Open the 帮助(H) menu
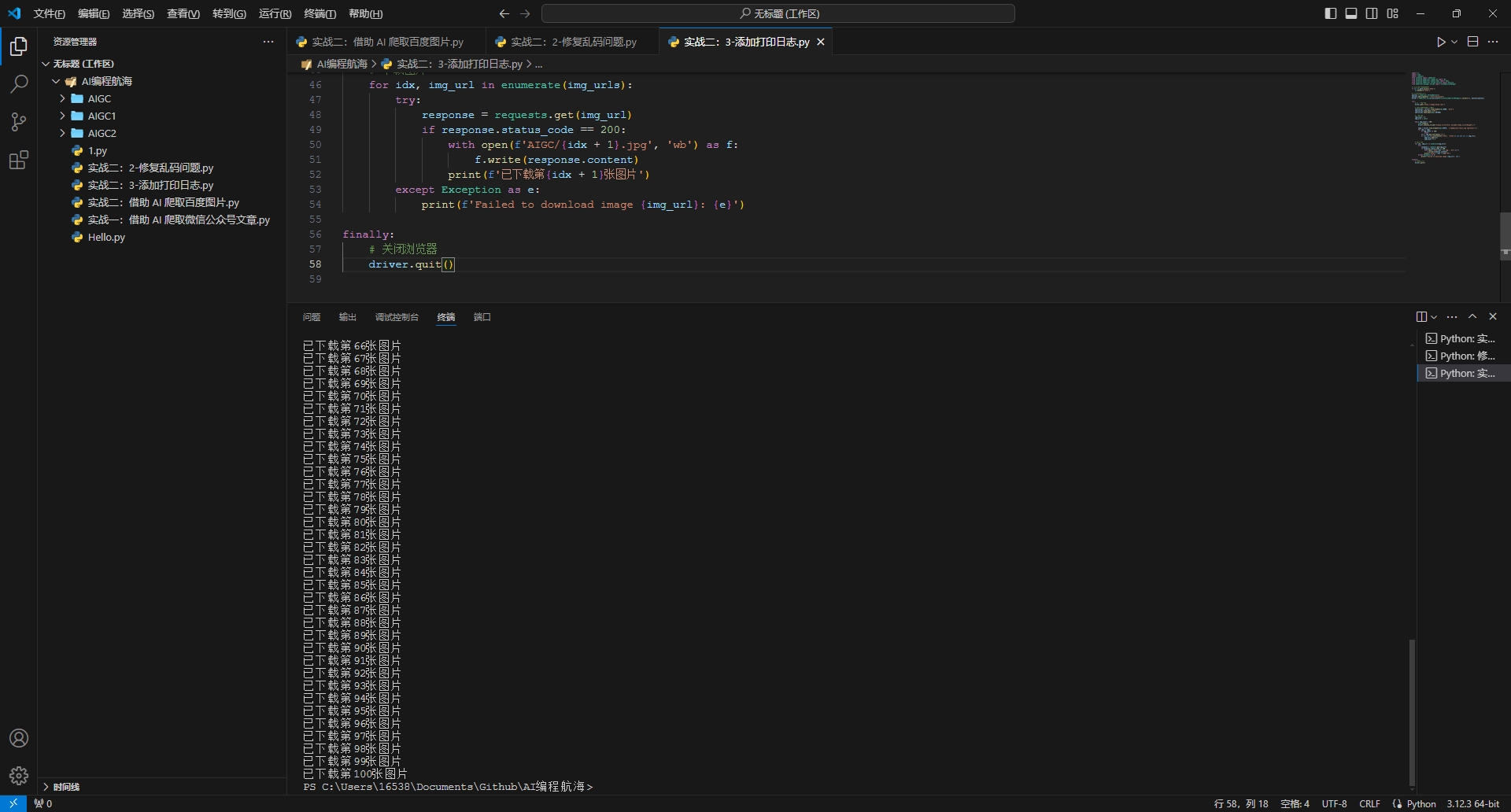This screenshot has width=1511, height=812. point(365,13)
